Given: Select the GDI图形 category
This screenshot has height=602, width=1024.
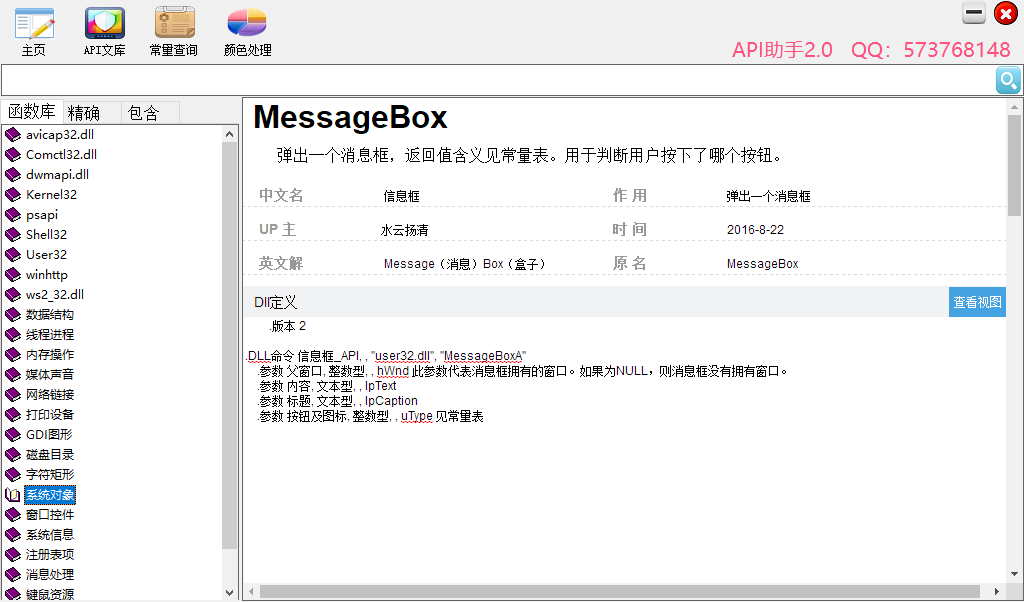Looking at the screenshot, I should 49,435.
